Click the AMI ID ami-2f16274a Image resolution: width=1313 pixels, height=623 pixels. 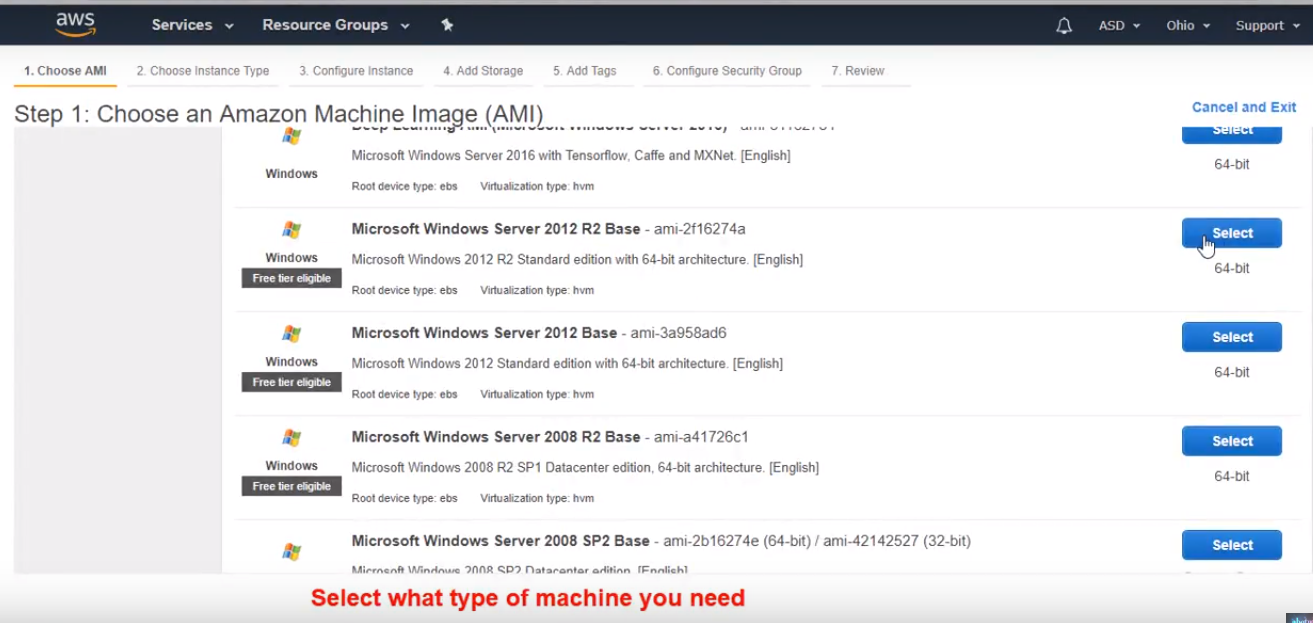(700, 229)
